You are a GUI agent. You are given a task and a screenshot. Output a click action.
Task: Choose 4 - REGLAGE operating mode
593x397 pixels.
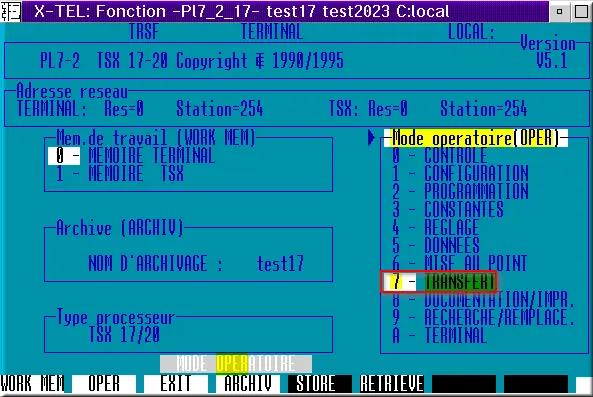[435, 228]
